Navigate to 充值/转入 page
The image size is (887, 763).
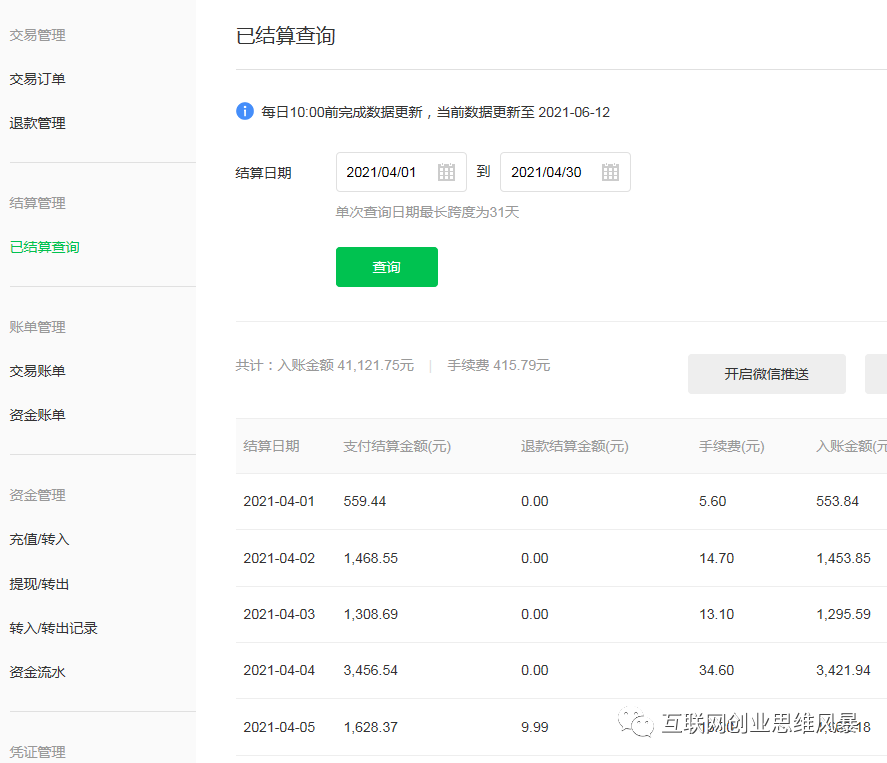coord(40,539)
